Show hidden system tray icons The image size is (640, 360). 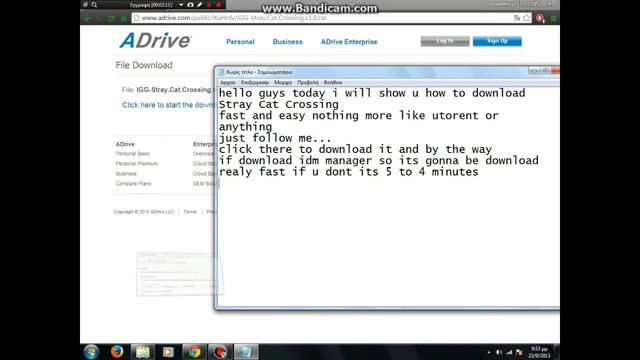coord(489,352)
